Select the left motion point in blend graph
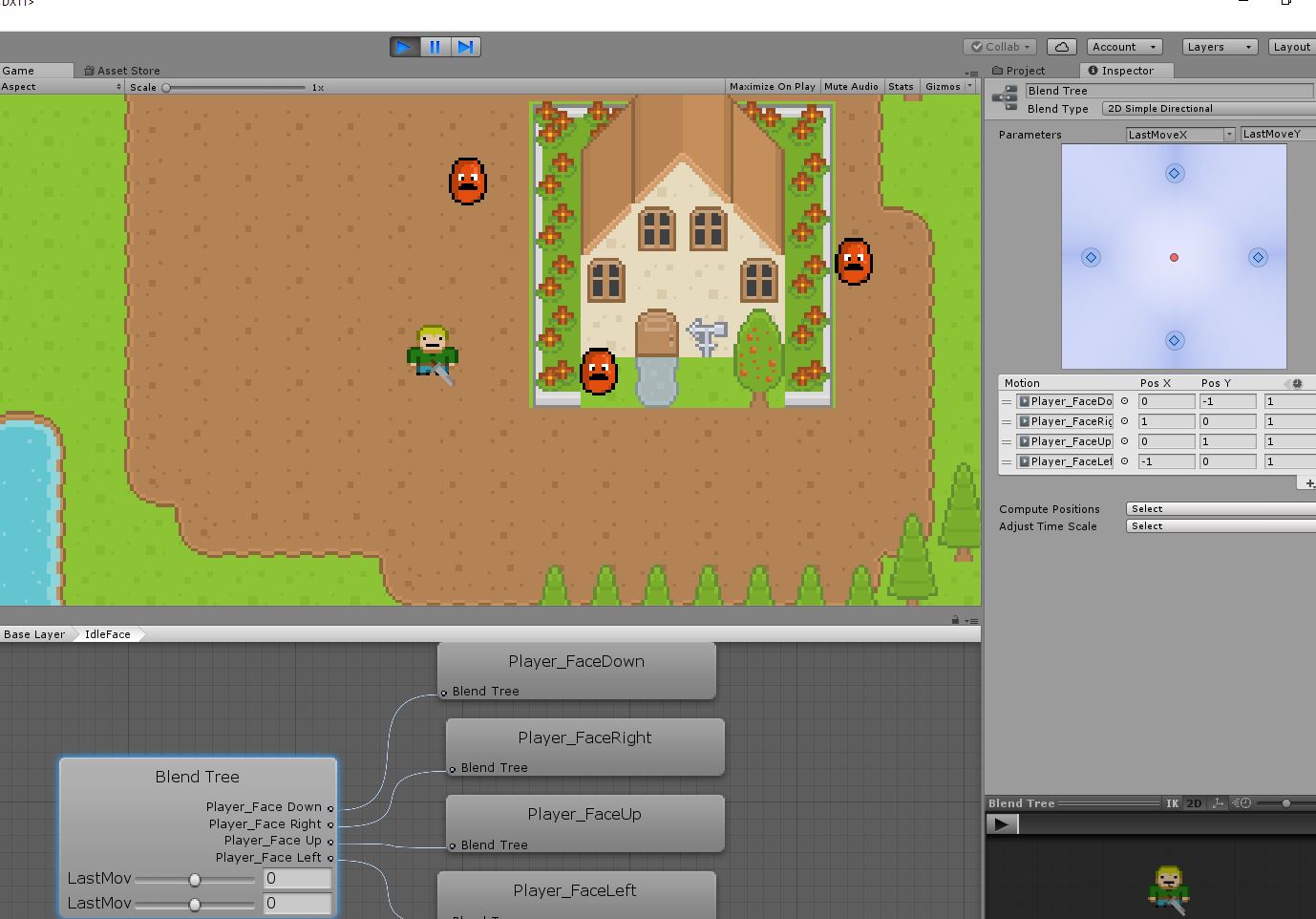 pos(1091,257)
